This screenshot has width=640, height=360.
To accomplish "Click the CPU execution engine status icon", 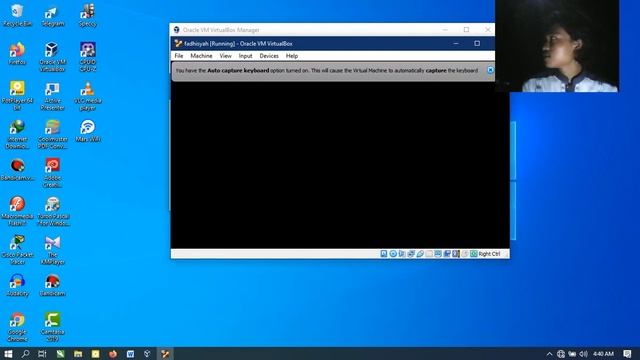I will pos(456,254).
